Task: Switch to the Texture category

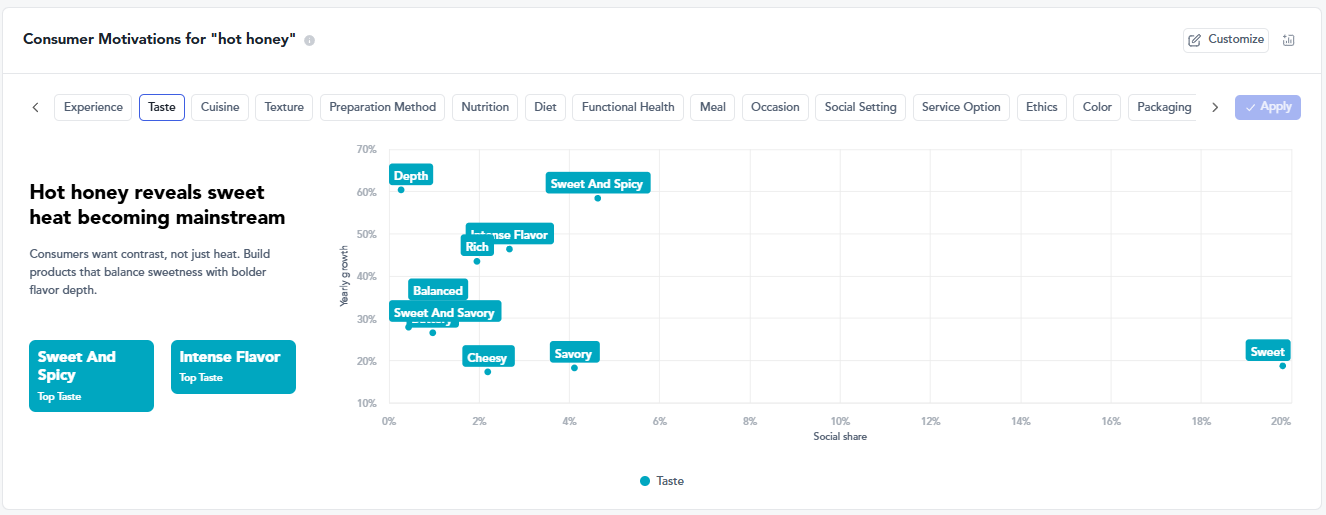Action: click(x=284, y=107)
